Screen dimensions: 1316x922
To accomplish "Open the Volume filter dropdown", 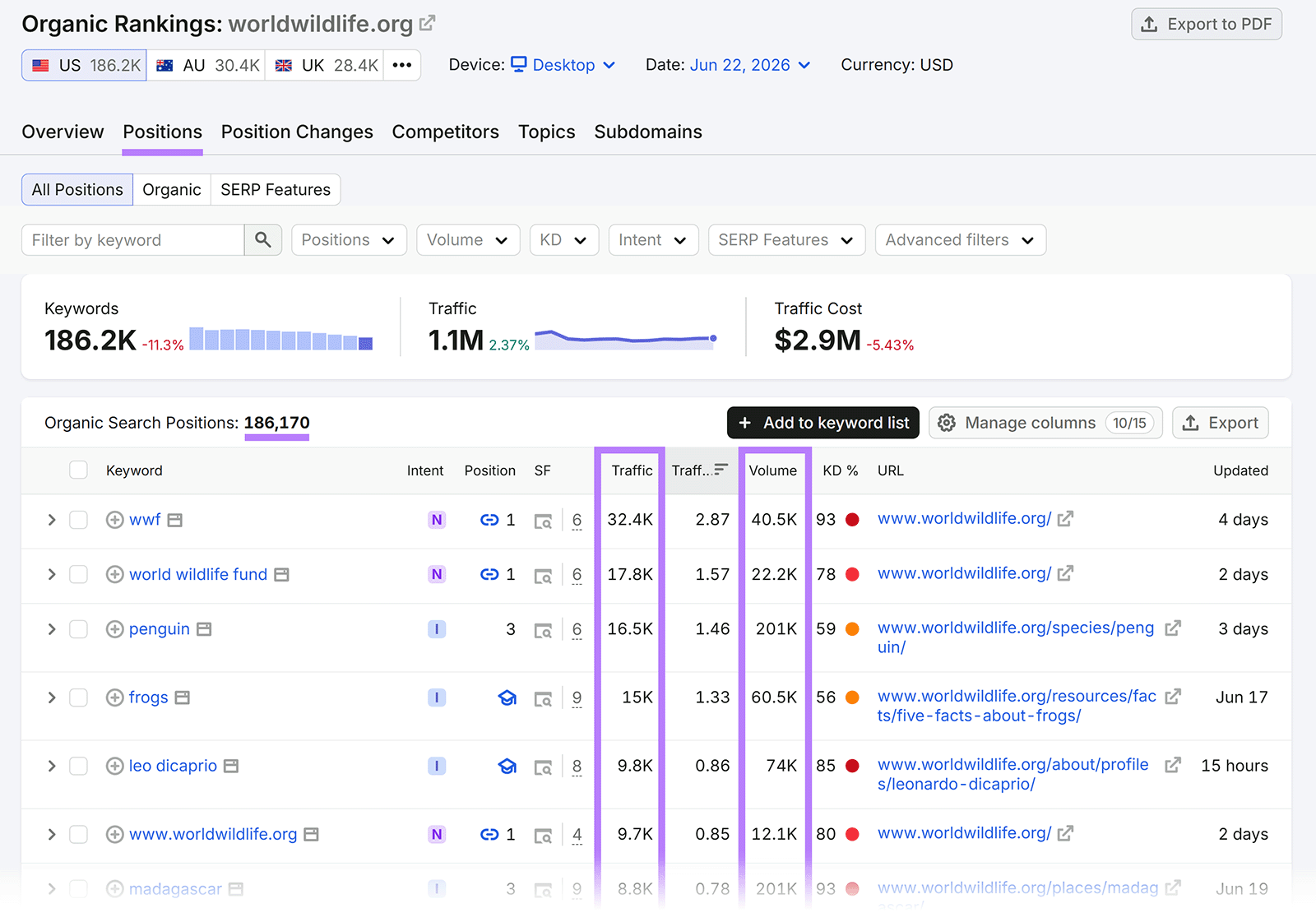I will click(x=468, y=240).
